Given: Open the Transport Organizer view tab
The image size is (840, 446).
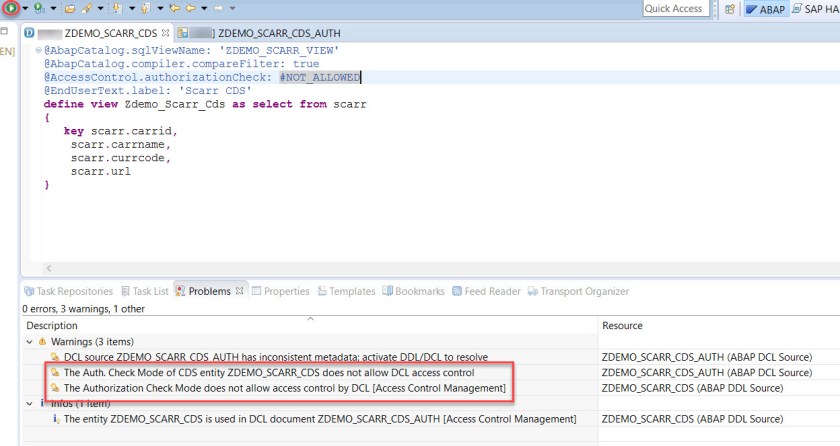Looking at the screenshot, I should pyautogui.click(x=578, y=291).
